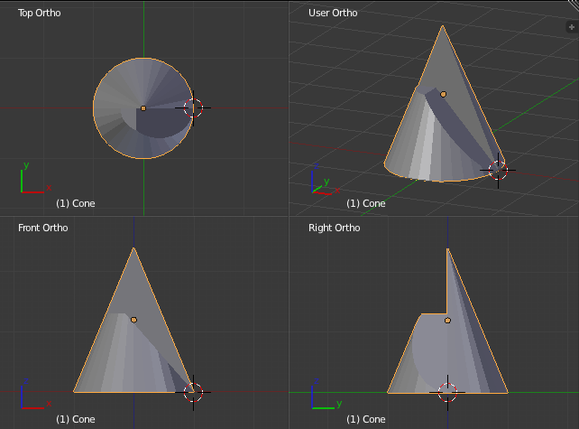The width and height of the screenshot is (579, 429).
Task: Click the Top Ortho view label
Action: point(40,13)
